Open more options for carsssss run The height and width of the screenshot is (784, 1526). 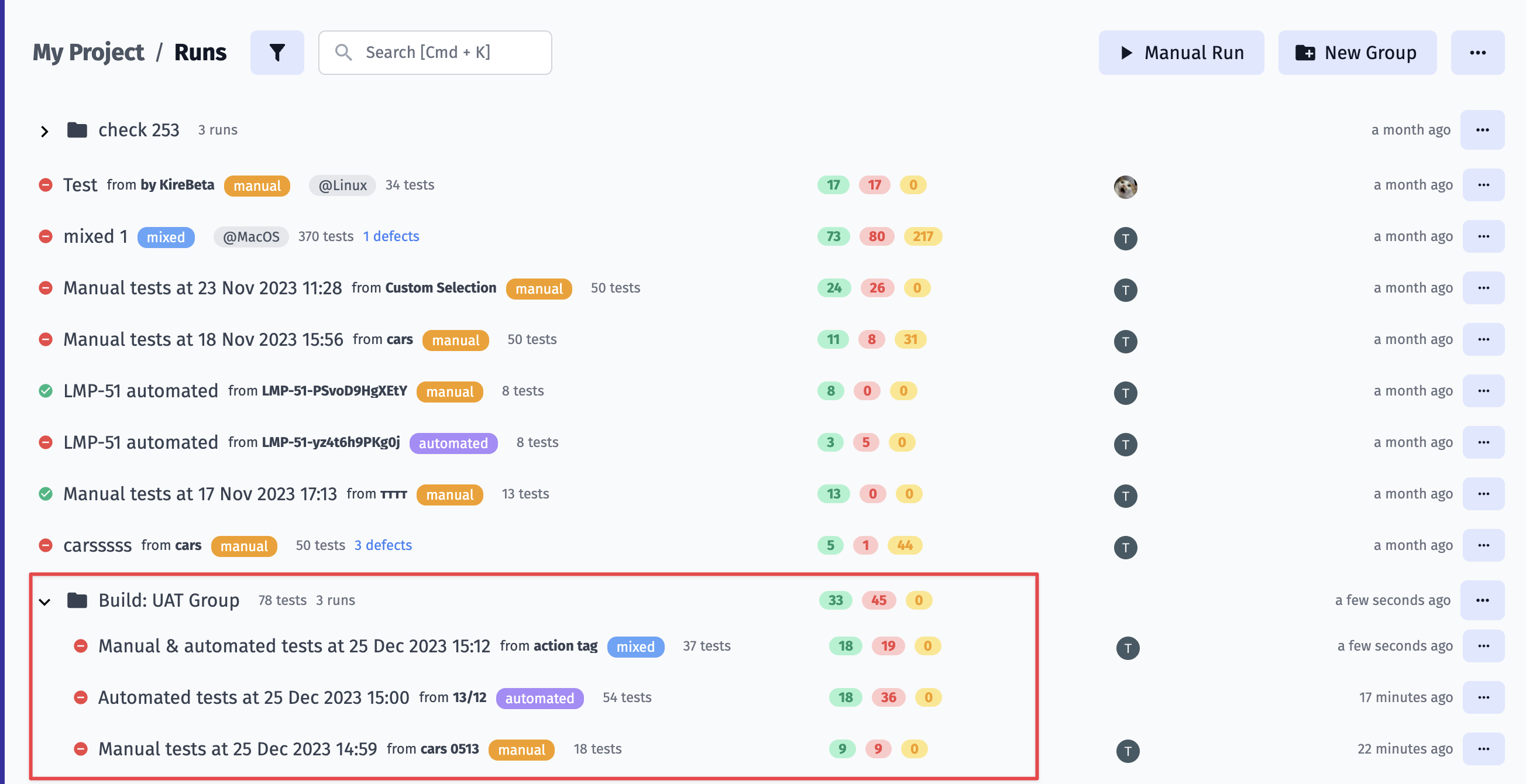pos(1483,545)
